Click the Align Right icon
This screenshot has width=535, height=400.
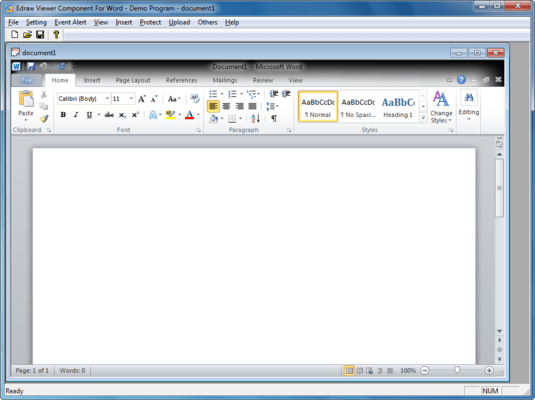click(x=239, y=106)
